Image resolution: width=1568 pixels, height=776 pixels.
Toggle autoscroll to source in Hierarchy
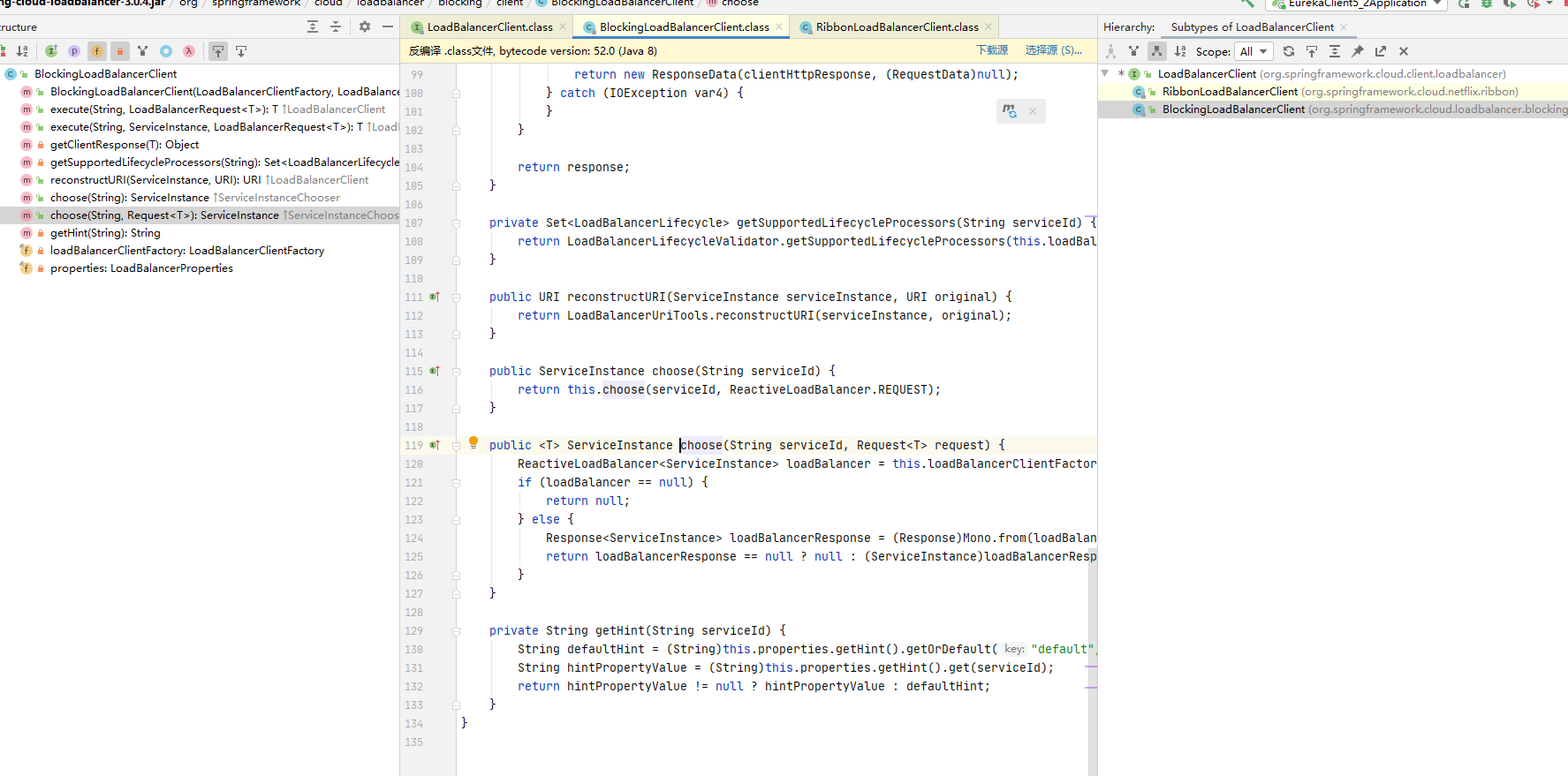point(1312,51)
